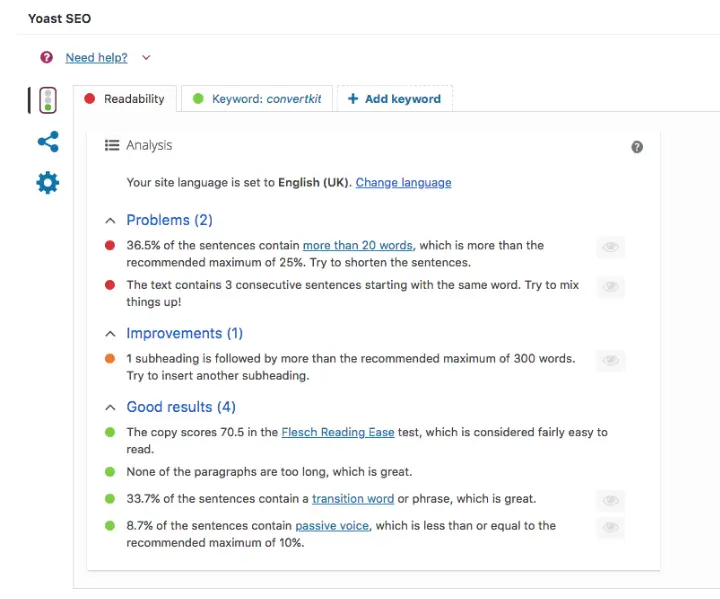Toggle eye highlight for passive voice result

(610, 527)
